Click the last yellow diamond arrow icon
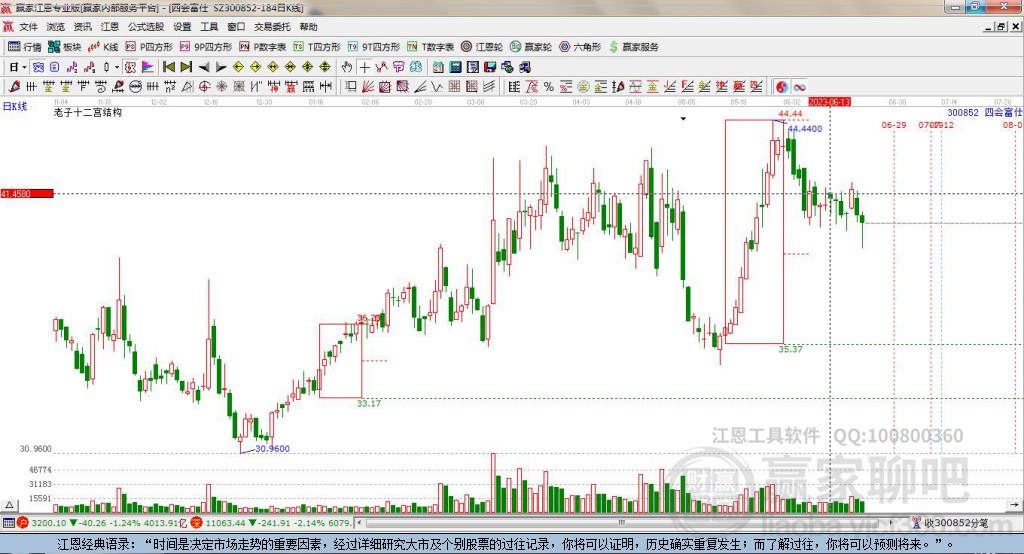Image resolution: width=1024 pixels, height=554 pixels. pyautogui.click(x=325, y=67)
